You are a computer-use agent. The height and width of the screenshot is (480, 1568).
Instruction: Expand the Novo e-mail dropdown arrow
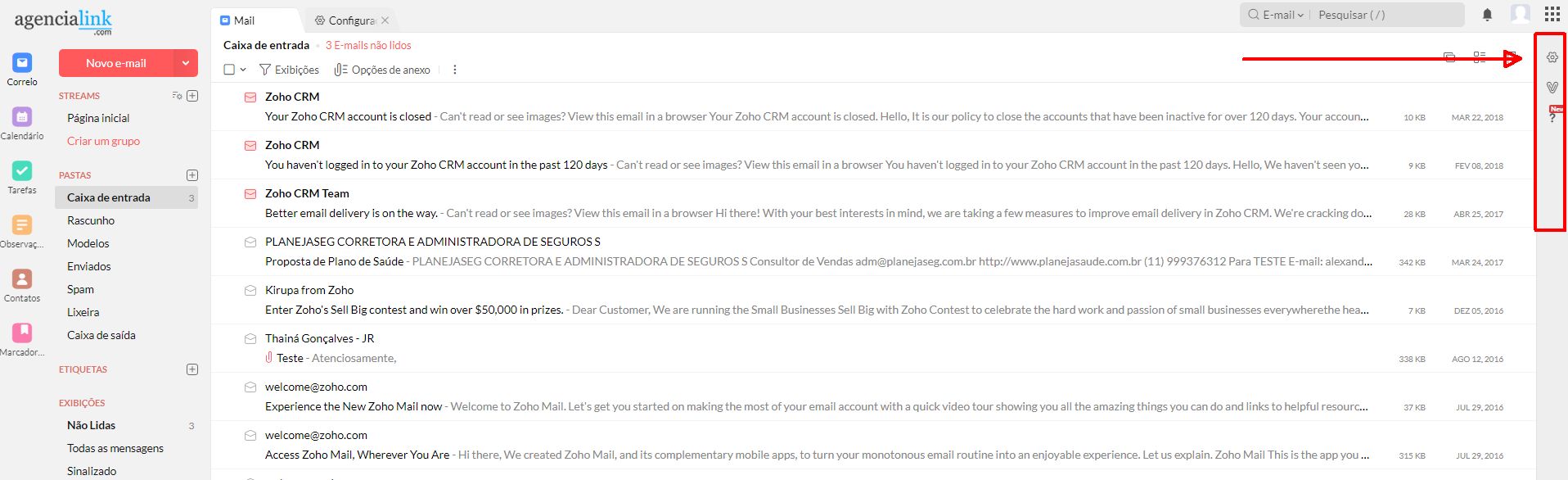186,63
